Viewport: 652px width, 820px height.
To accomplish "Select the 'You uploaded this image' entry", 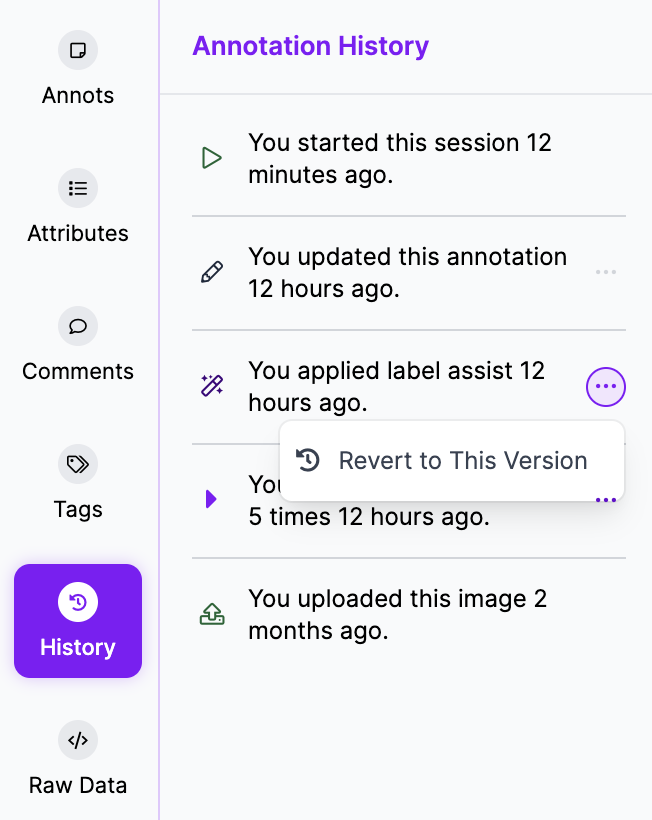I will [397, 614].
